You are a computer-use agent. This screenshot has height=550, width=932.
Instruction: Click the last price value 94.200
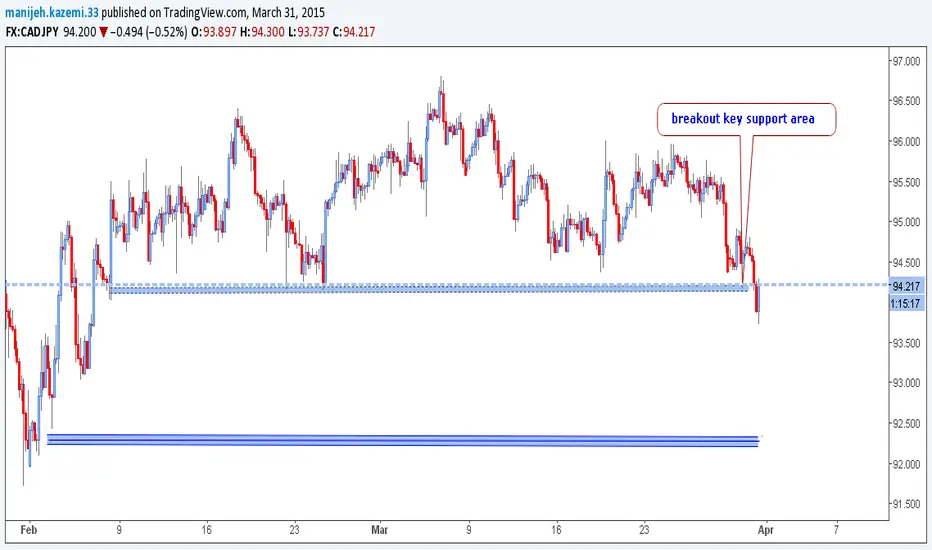point(80,32)
